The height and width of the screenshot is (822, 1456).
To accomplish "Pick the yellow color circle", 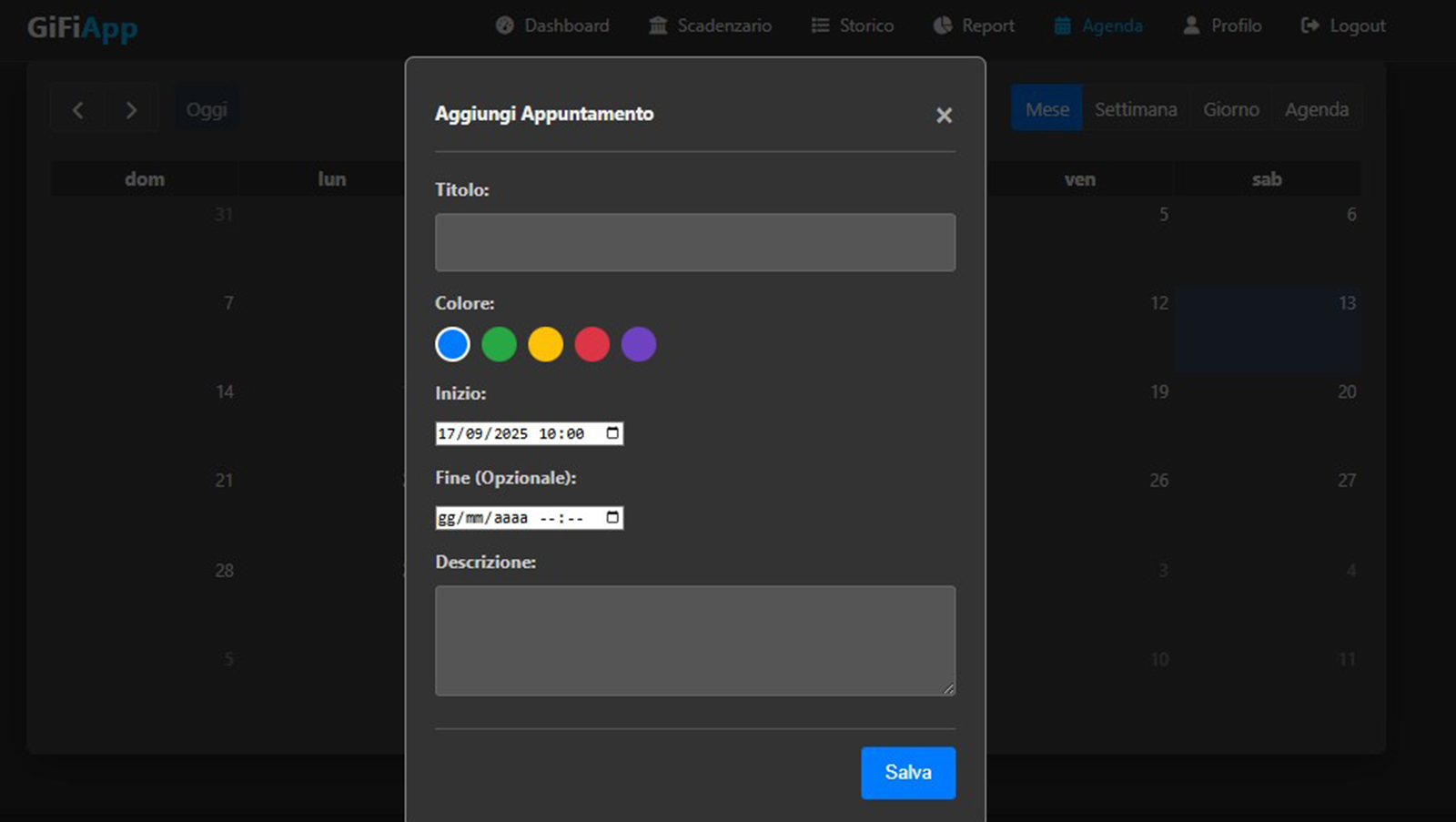I will (x=545, y=344).
